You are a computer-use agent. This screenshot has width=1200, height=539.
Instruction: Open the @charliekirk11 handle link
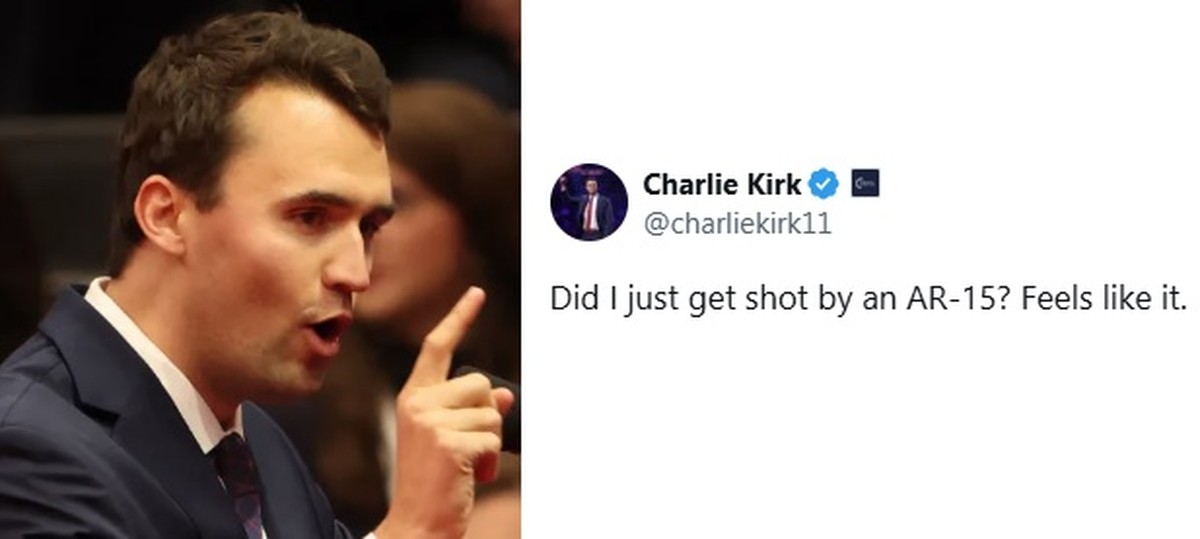click(x=737, y=224)
